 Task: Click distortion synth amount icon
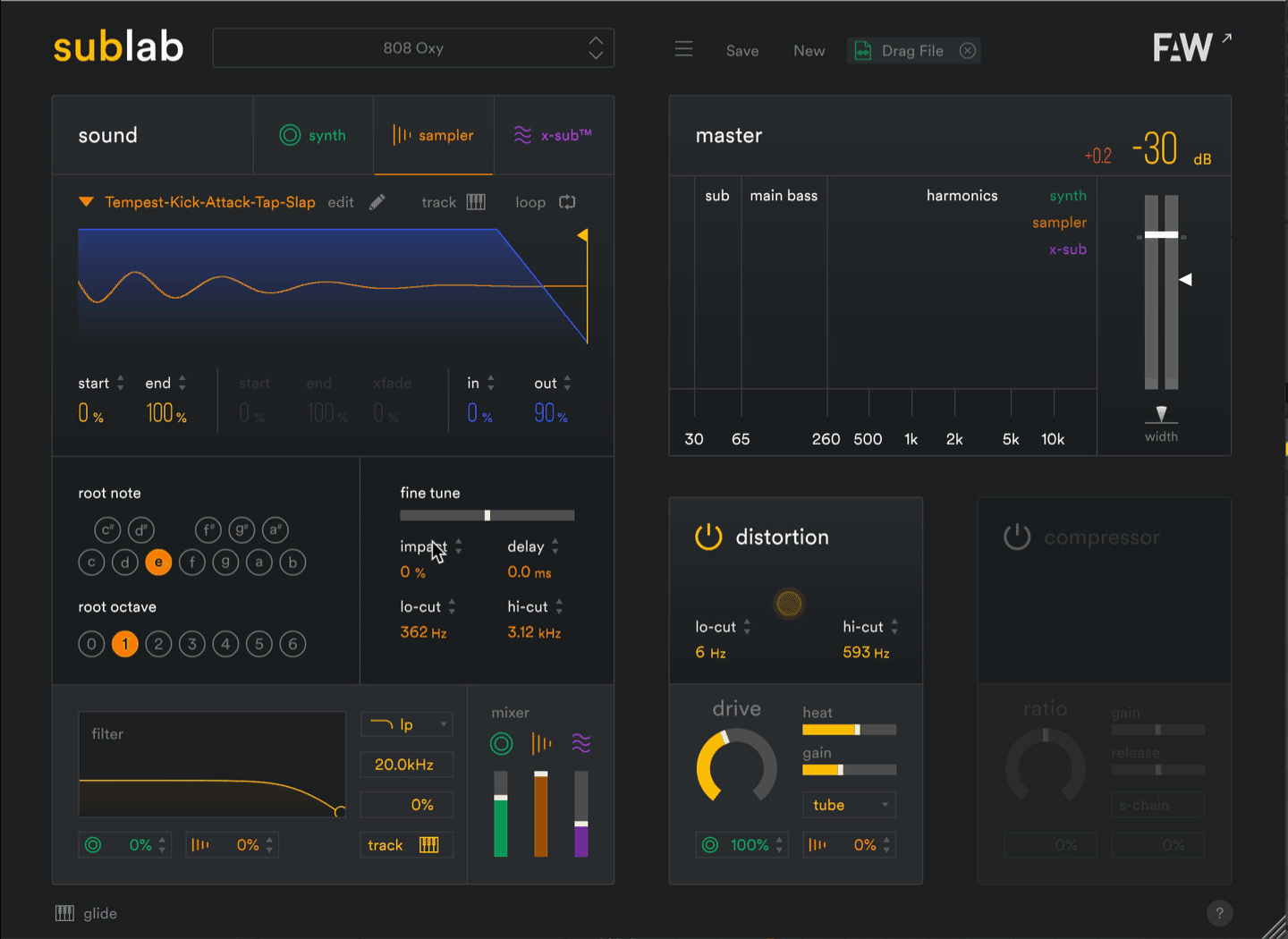point(710,844)
